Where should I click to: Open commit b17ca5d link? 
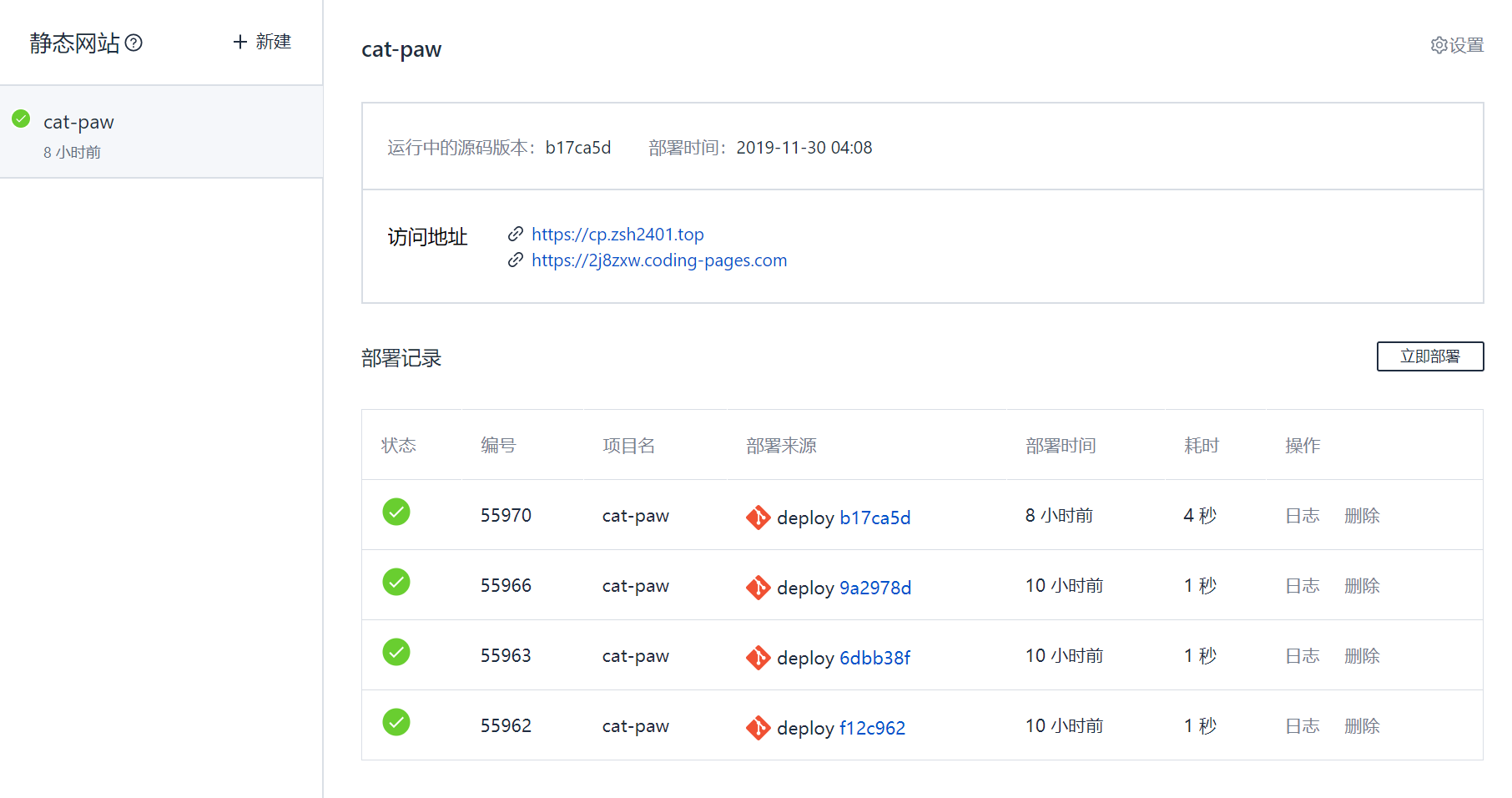874,518
